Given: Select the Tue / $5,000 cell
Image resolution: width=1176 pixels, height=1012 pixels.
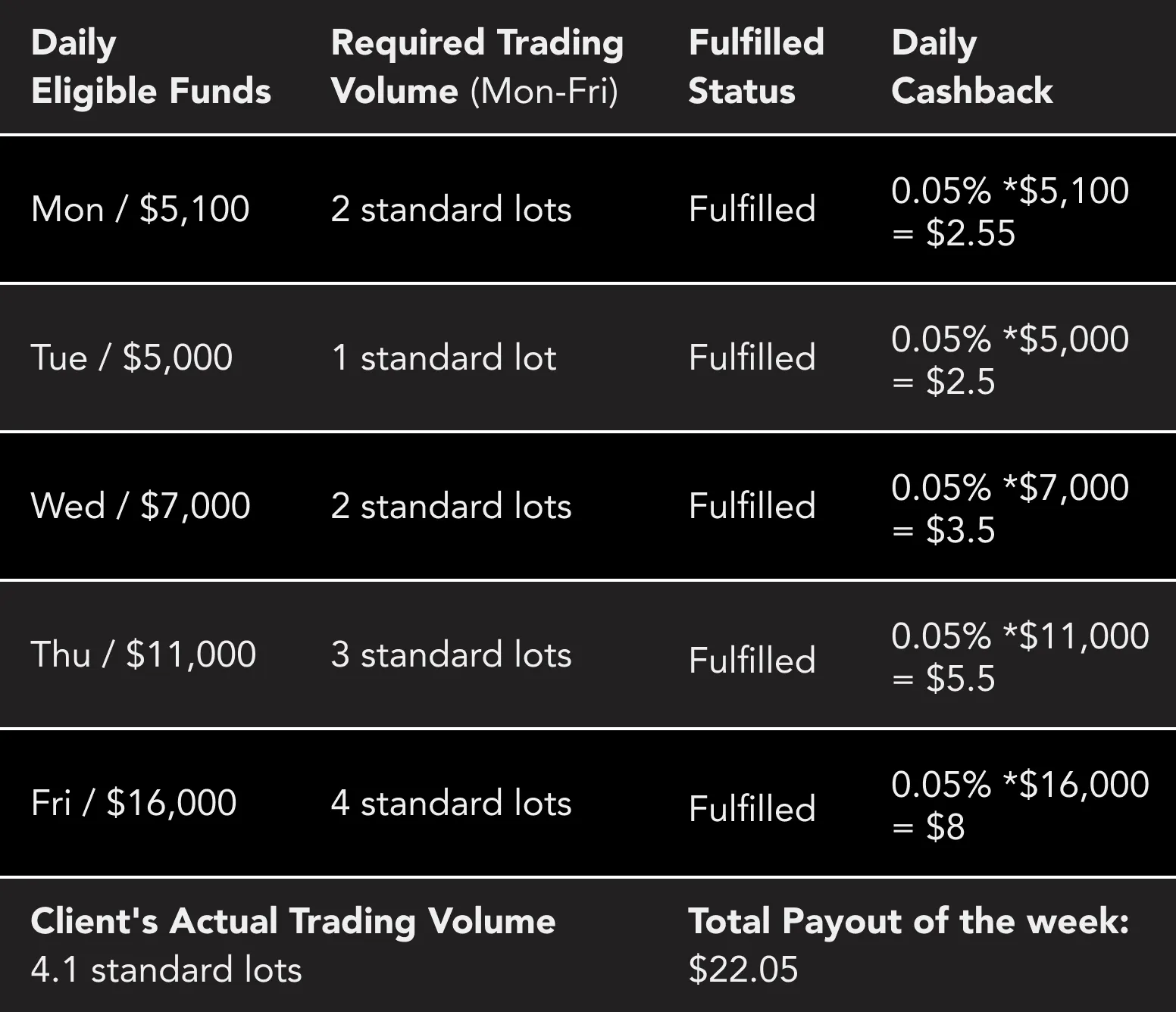Looking at the screenshot, I should 132,358.
